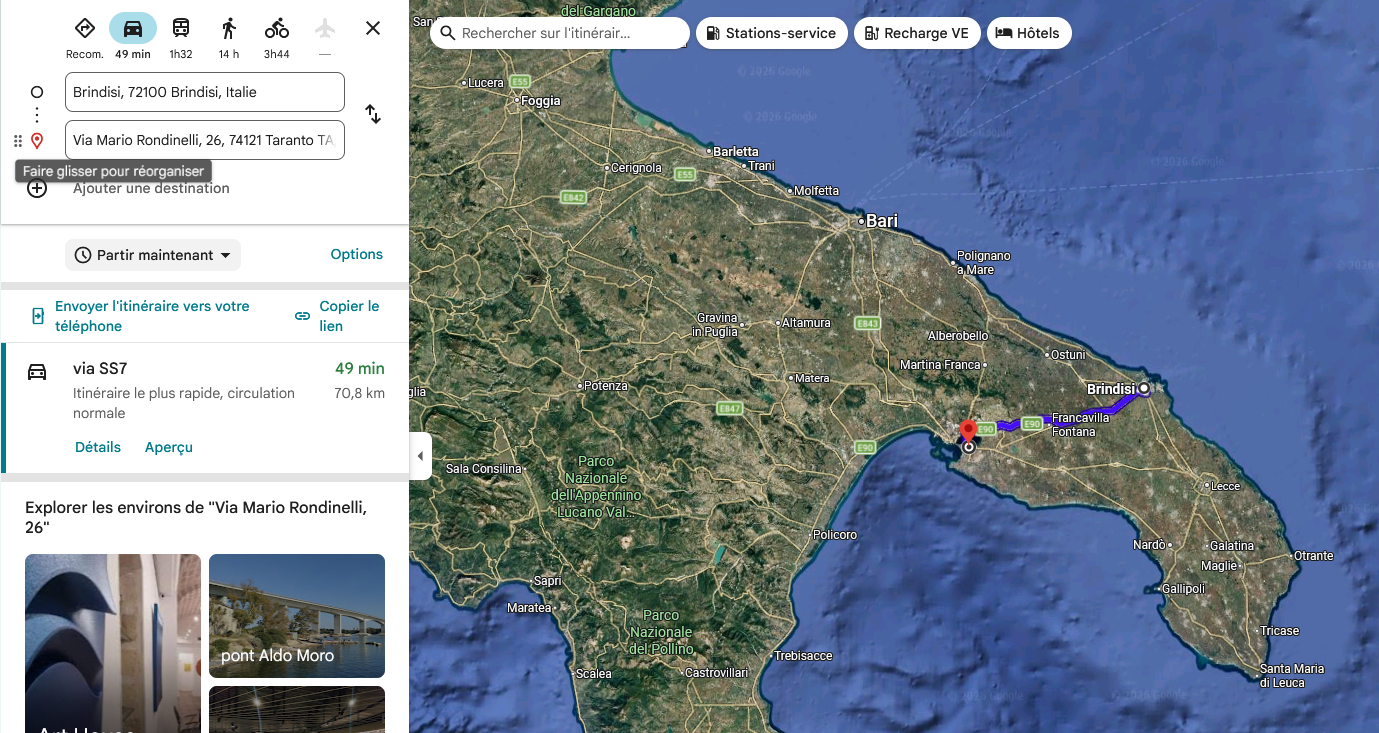1379x733 pixels.
Task: Click the drag handle beside destination
Action: (x=18, y=141)
